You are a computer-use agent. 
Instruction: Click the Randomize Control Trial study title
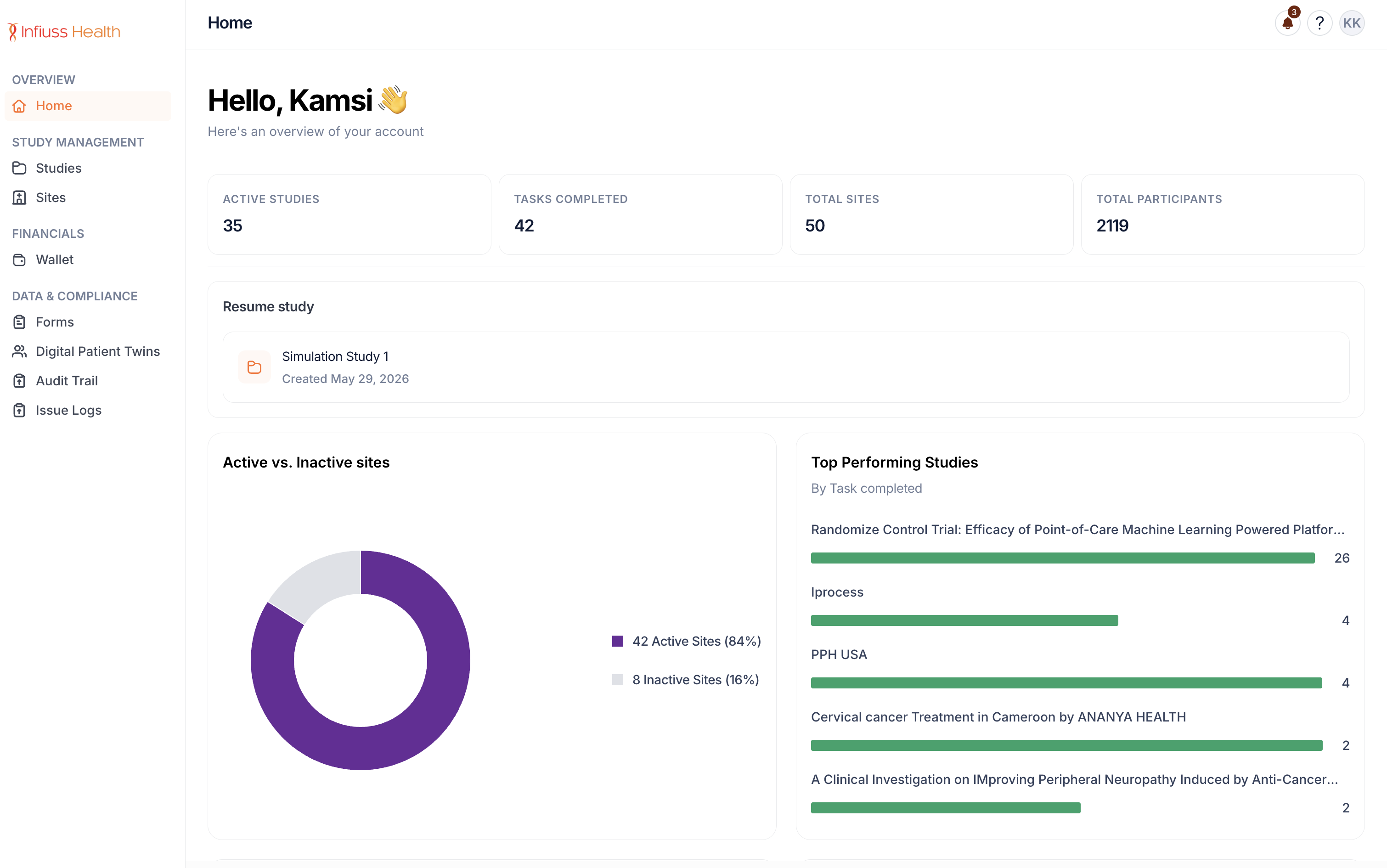click(1077, 529)
